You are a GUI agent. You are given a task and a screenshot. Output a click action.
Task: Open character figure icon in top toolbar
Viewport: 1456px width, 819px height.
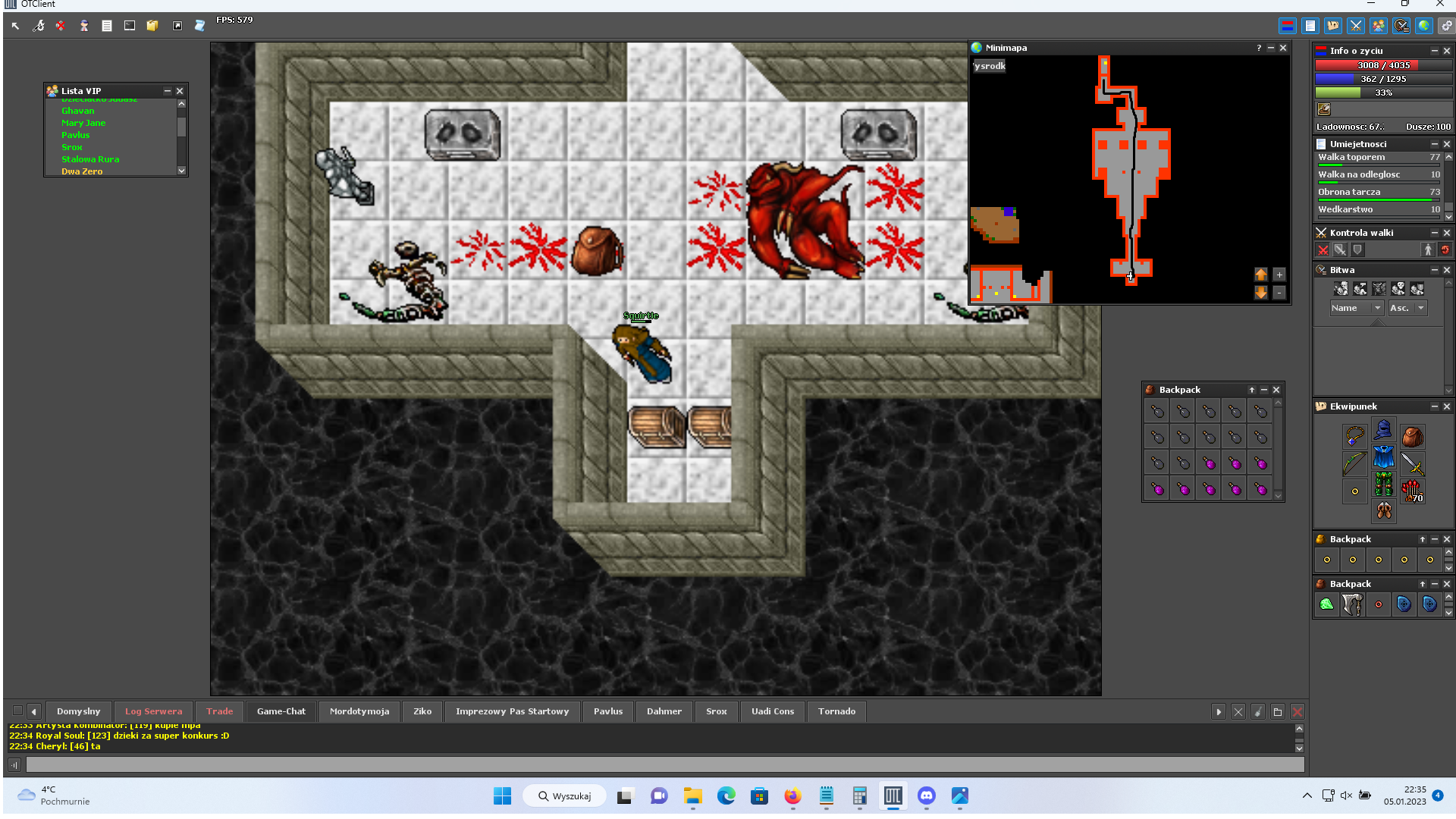click(84, 26)
